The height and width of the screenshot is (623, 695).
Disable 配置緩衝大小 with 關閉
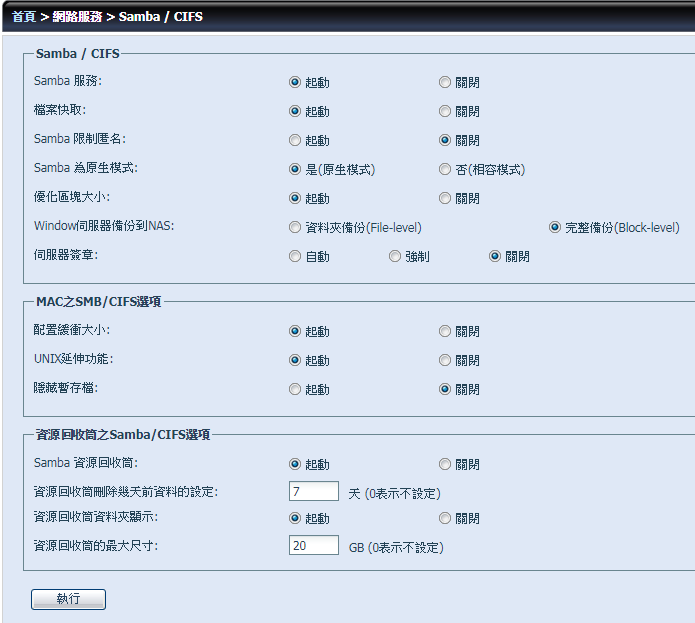tap(445, 331)
